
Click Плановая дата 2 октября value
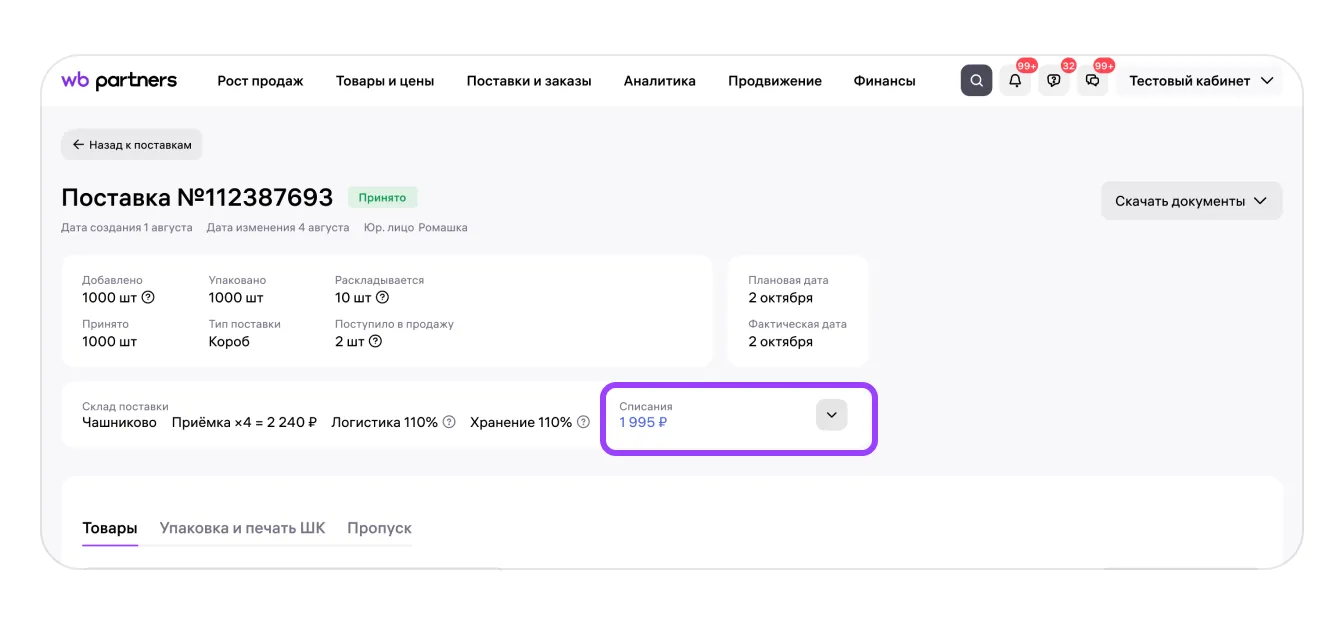coord(781,297)
